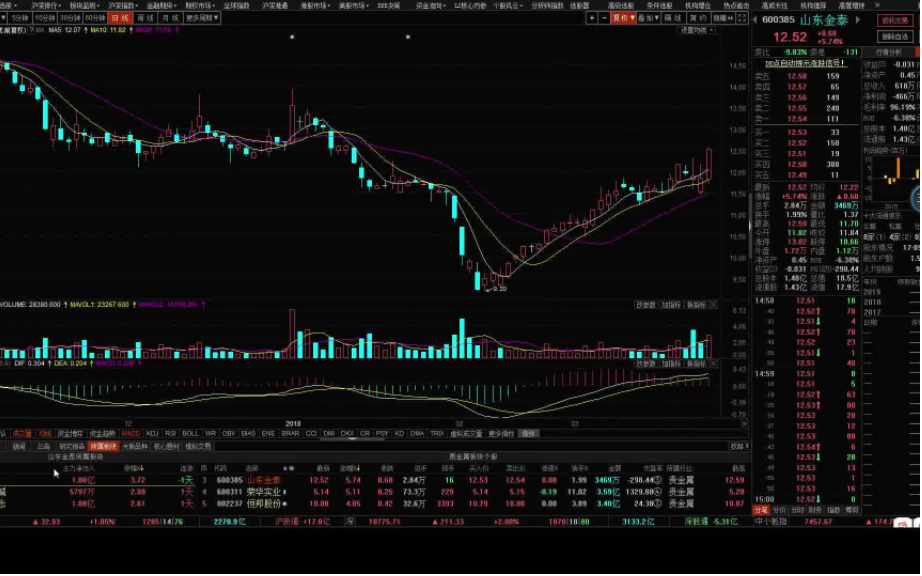Close the volume sub-panel with X
This screenshot has width=922, height=576.
[713, 304]
